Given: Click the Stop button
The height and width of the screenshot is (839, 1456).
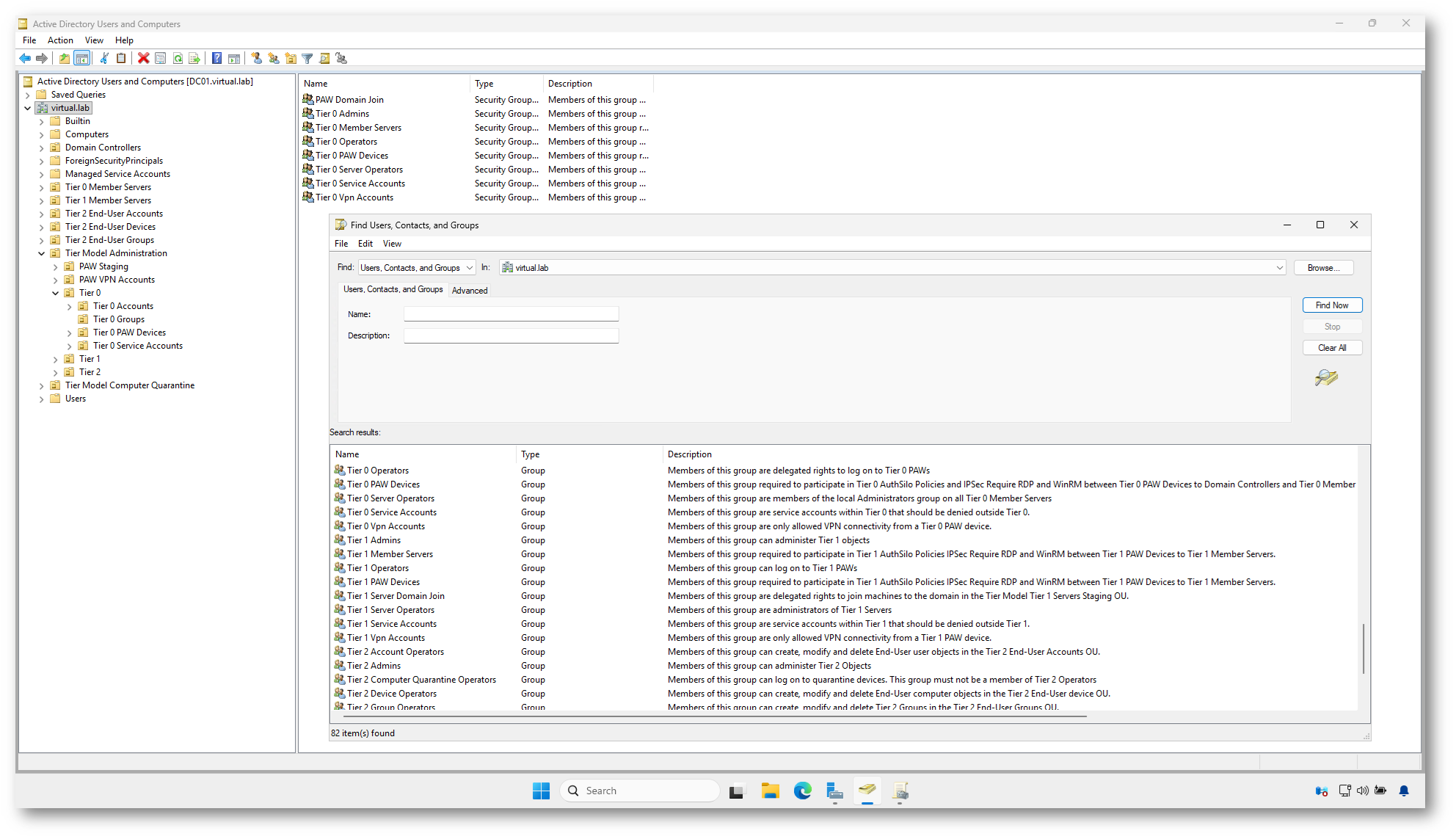Looking at the screenshot, I should (x=1332, y=327).
